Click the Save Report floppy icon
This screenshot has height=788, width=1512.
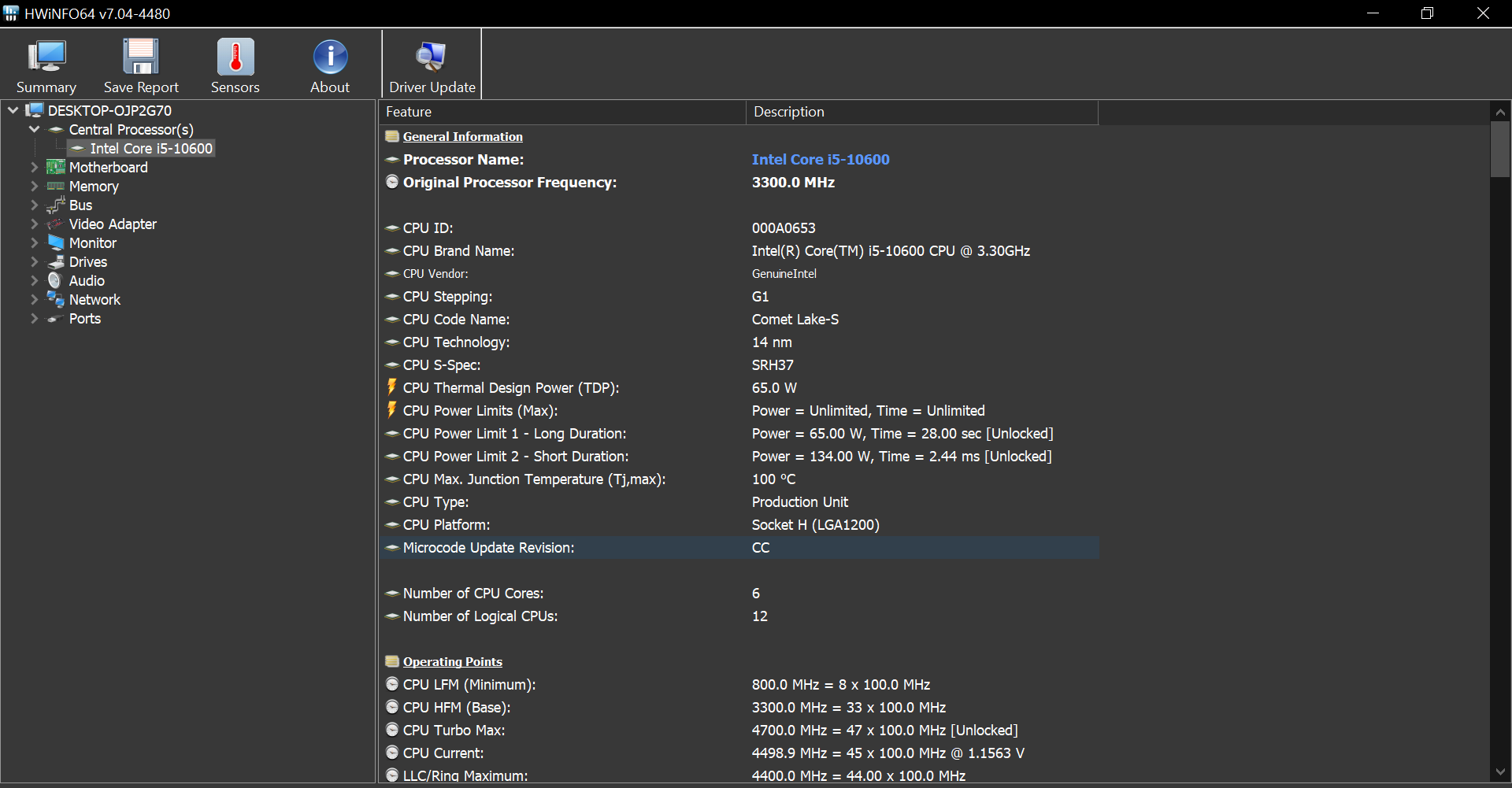pyautogui.click(x=141, y=57)
